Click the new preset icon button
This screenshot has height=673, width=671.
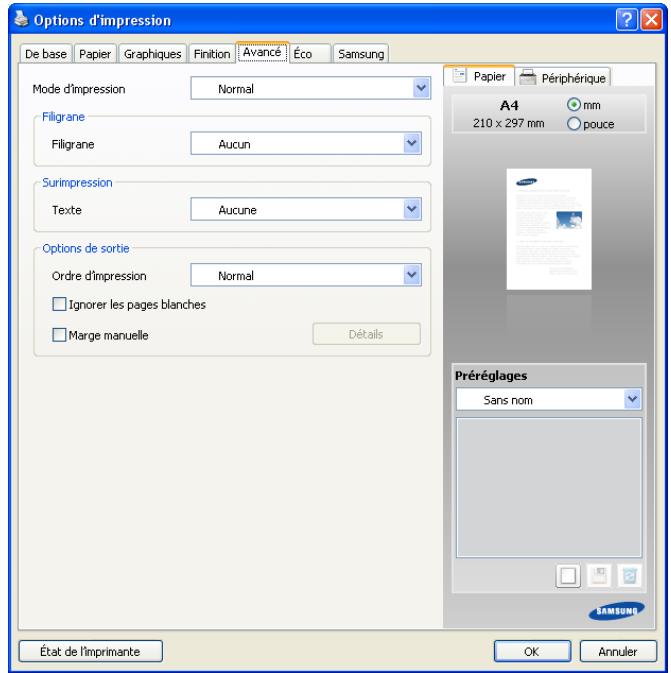click(568, 576)
